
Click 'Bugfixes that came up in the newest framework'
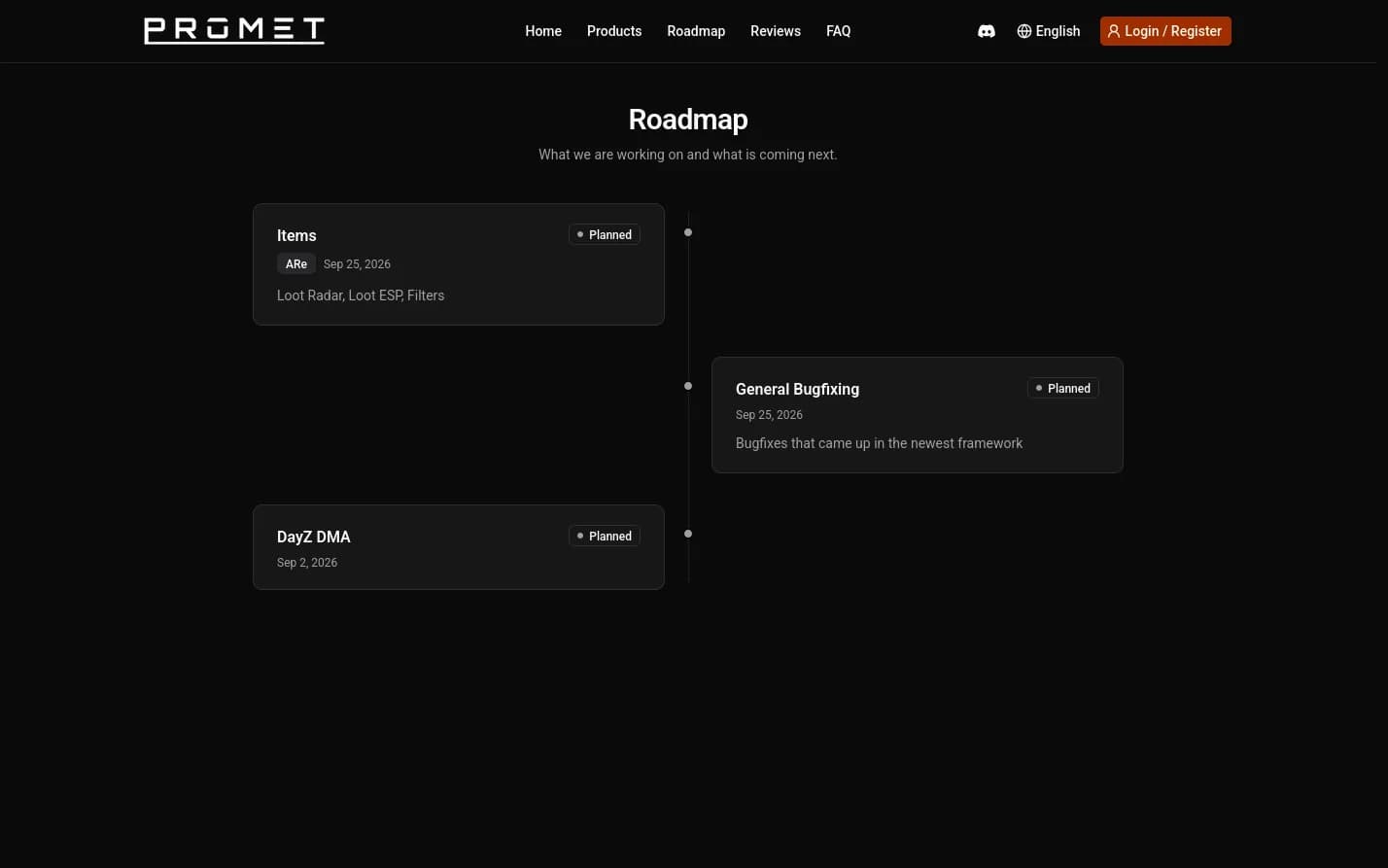[879, 443]
